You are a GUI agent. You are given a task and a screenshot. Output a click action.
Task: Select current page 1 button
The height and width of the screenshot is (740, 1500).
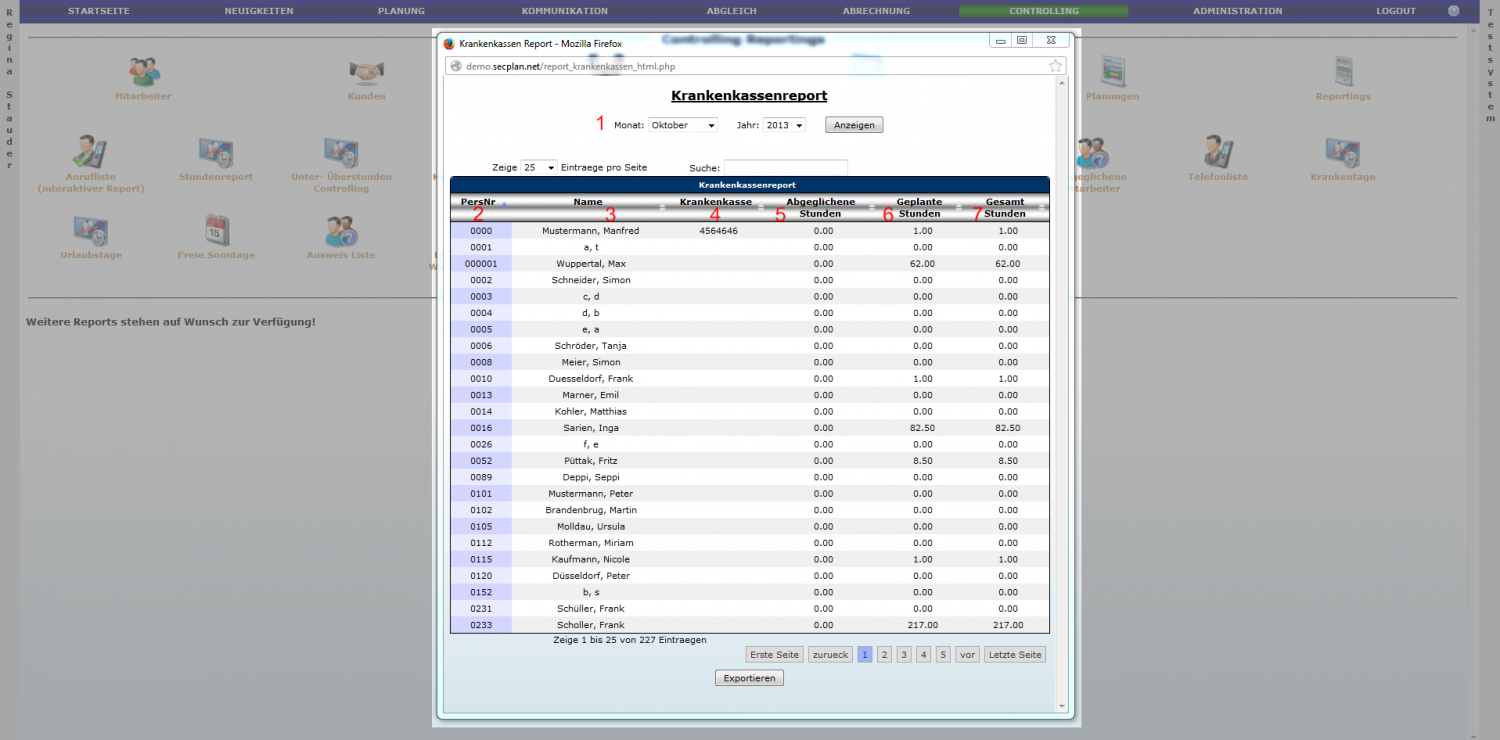(x=865, y=655)
